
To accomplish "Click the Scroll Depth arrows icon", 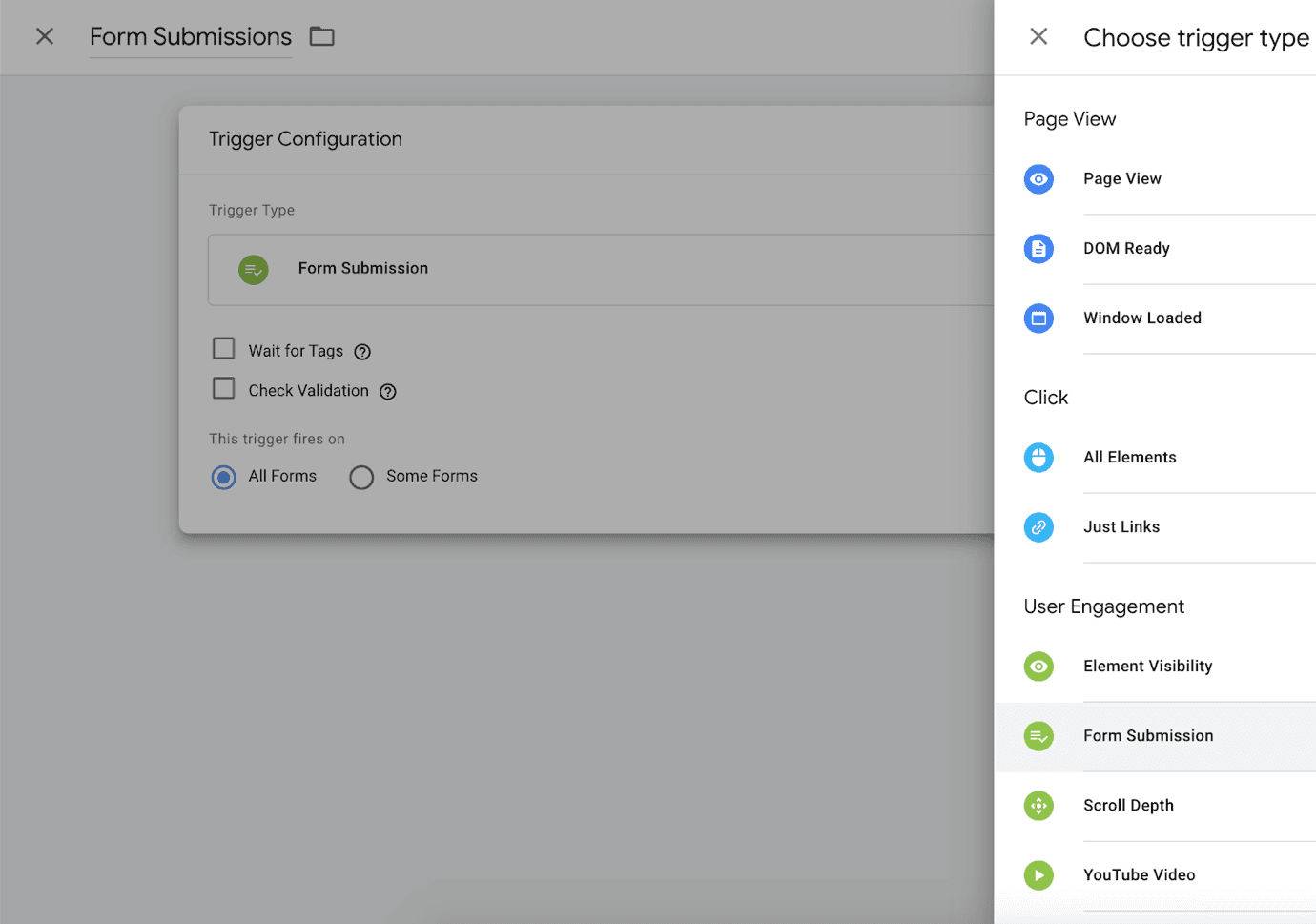I will pyautogui.click(x=1038, y=806).
